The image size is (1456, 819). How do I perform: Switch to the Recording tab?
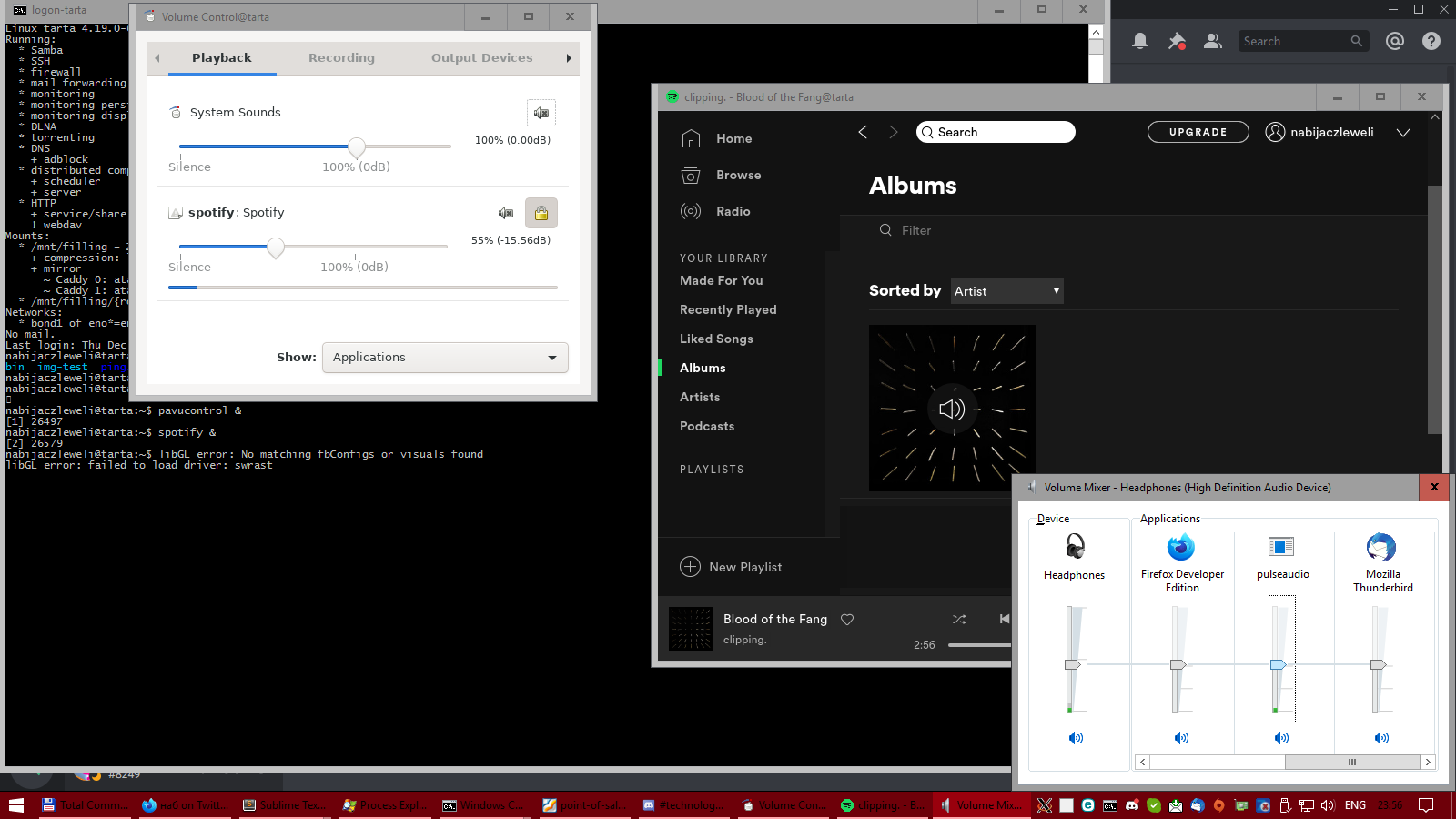[x=341, y=57]
